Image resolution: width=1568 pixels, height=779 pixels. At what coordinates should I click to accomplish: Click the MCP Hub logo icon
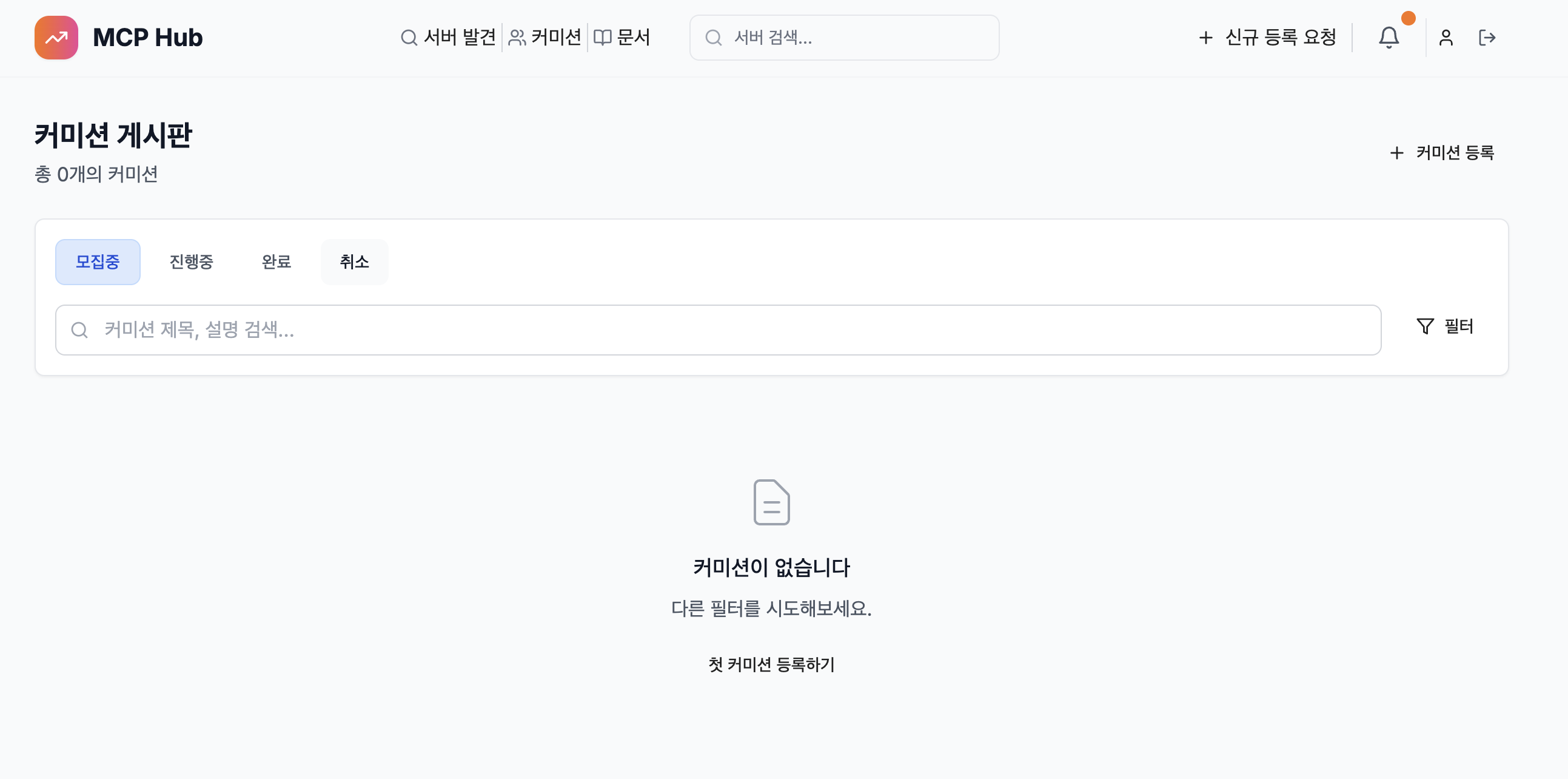(x=56, y=38)
